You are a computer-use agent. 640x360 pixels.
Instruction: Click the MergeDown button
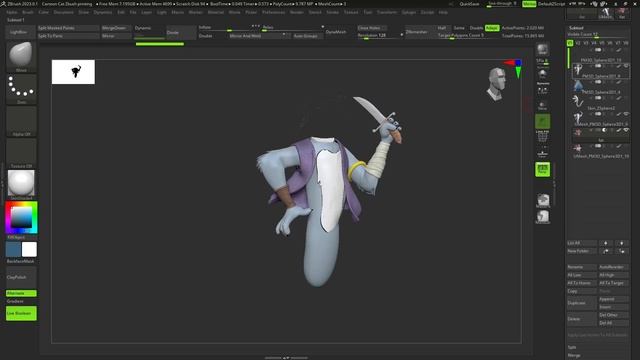(x=116, y=28)
